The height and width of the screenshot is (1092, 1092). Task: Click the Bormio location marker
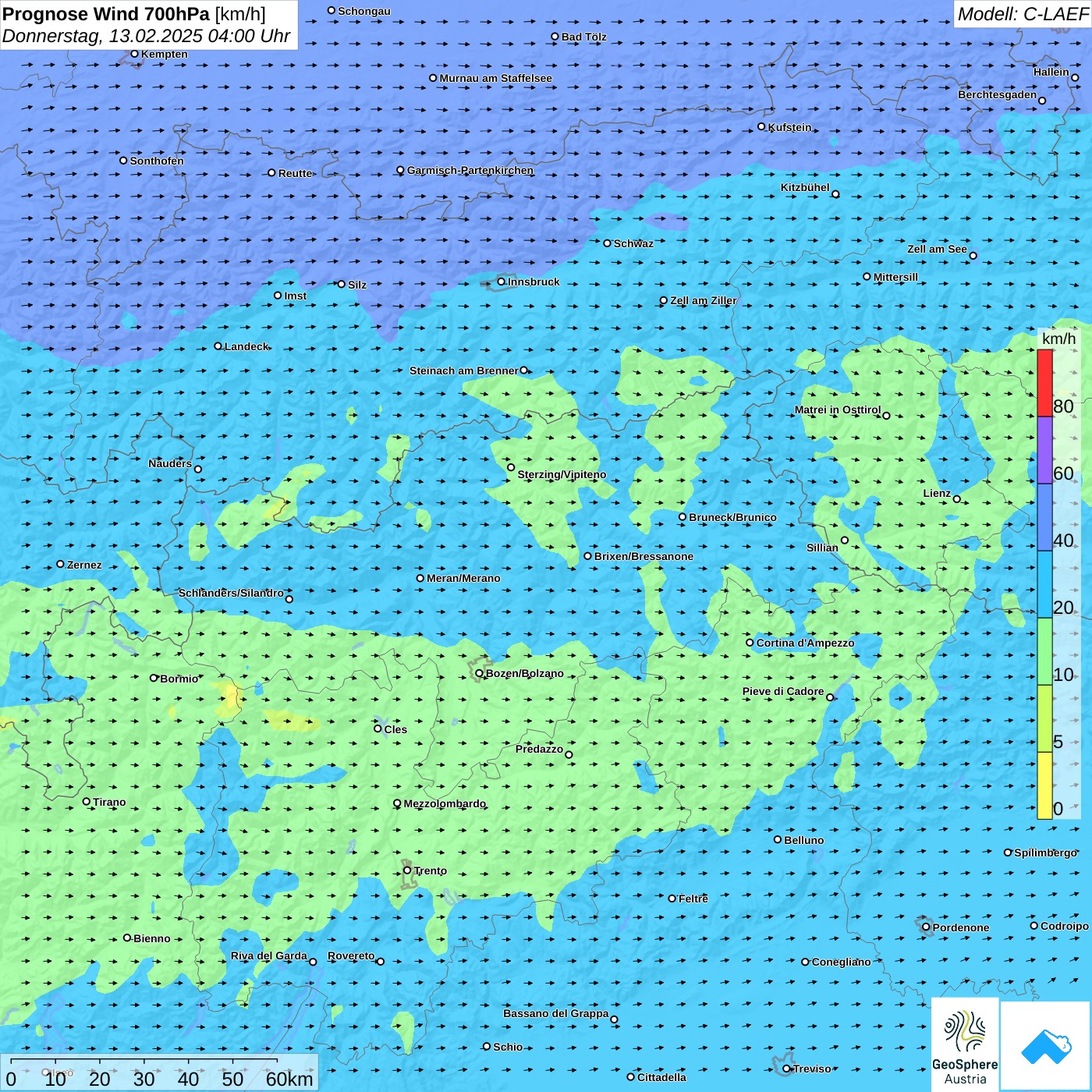[x=154, y=678]
